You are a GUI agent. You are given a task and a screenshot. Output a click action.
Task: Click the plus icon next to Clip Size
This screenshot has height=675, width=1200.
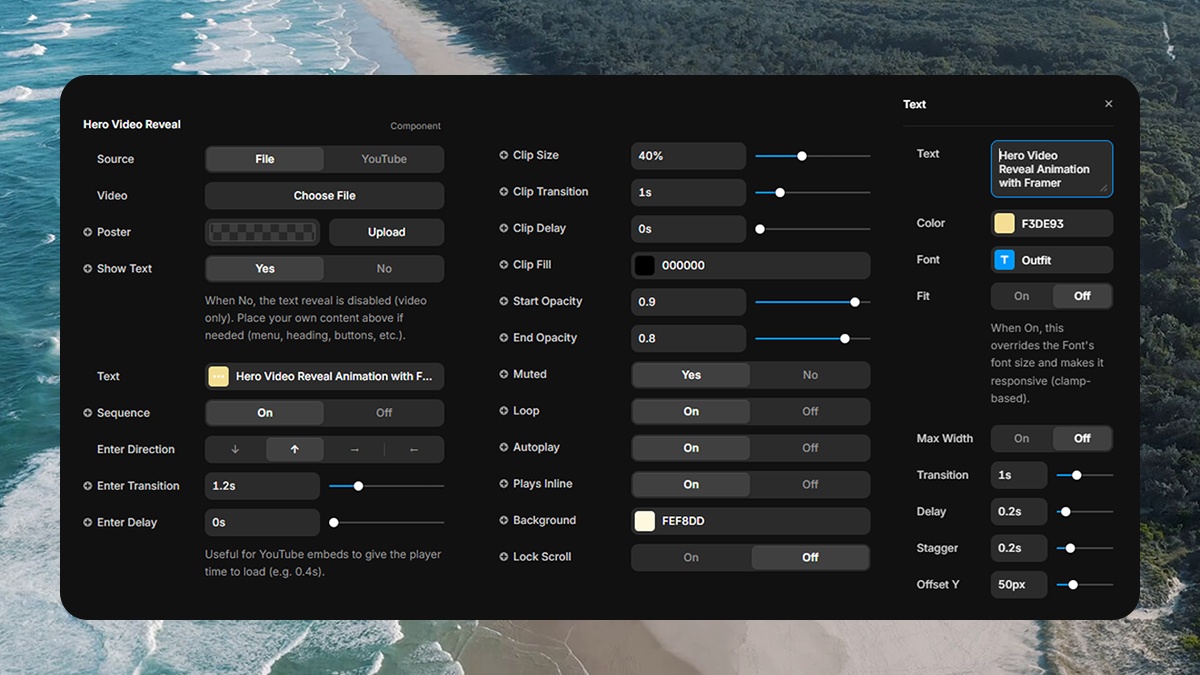tap(504, 156)
